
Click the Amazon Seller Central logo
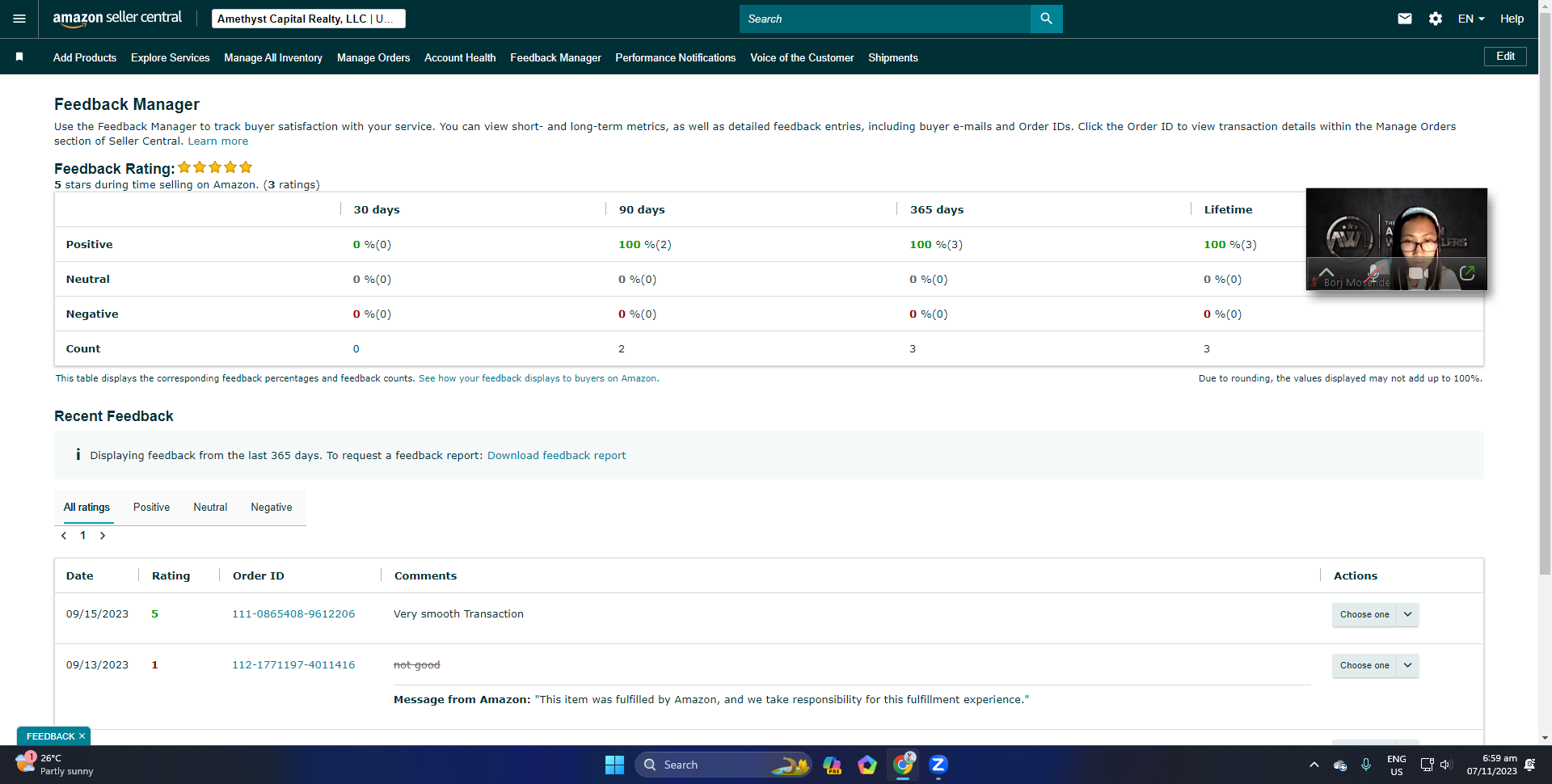[x=117, y=19]
